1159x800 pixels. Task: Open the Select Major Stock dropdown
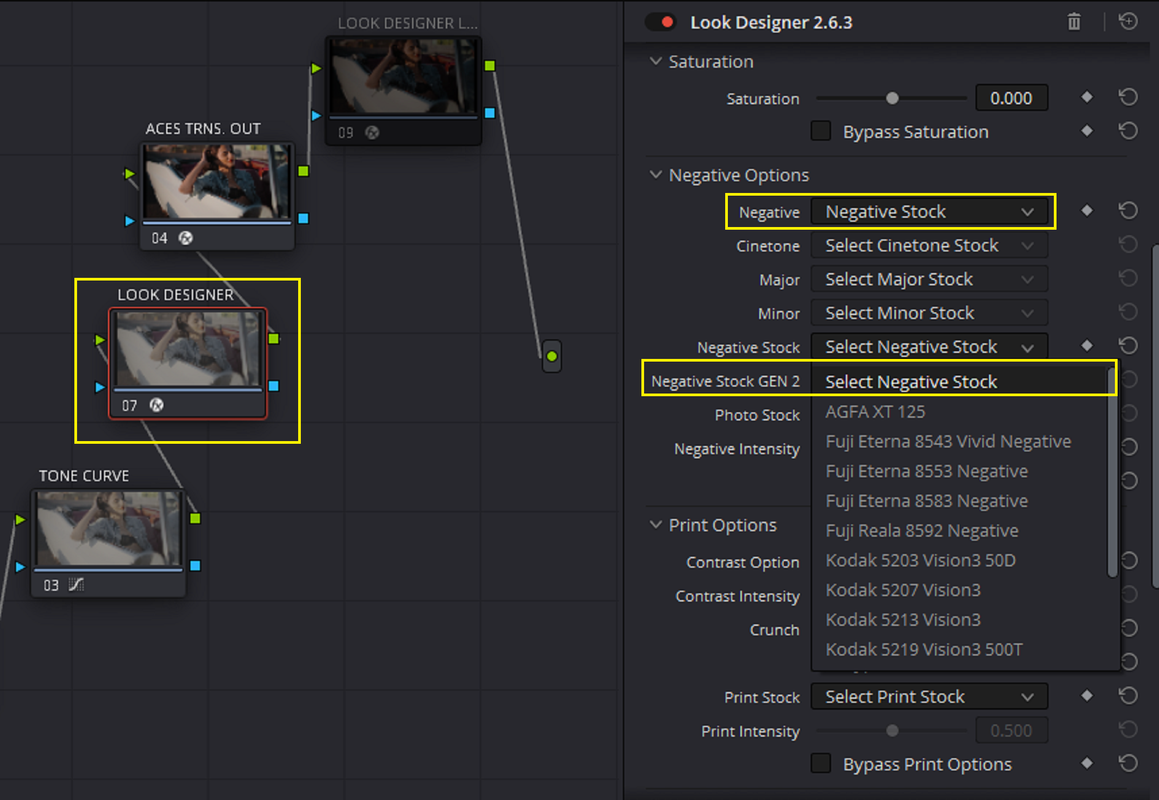[929, 279]
